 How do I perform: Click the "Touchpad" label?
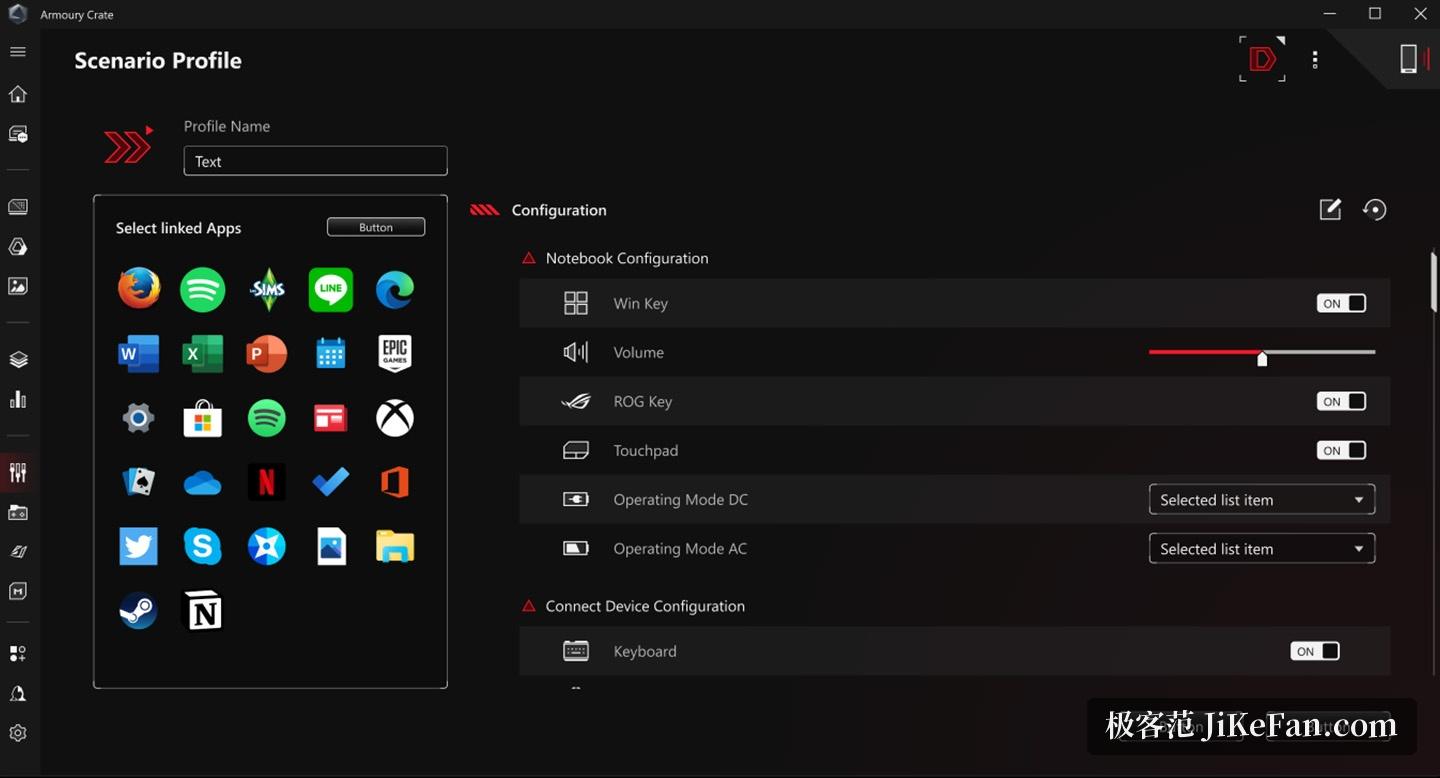[646, 450]
